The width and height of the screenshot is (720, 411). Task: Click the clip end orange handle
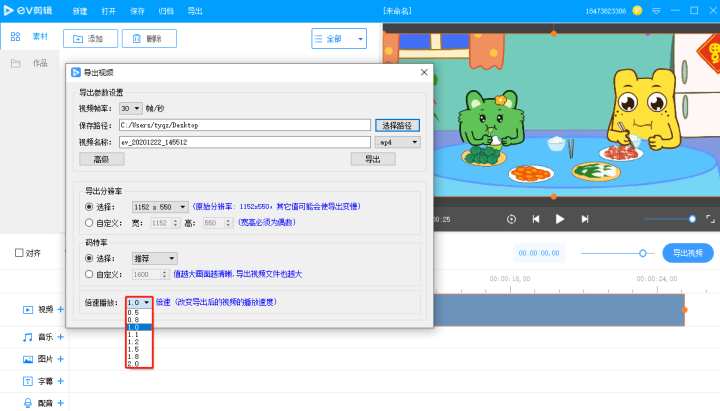point(684,310)
